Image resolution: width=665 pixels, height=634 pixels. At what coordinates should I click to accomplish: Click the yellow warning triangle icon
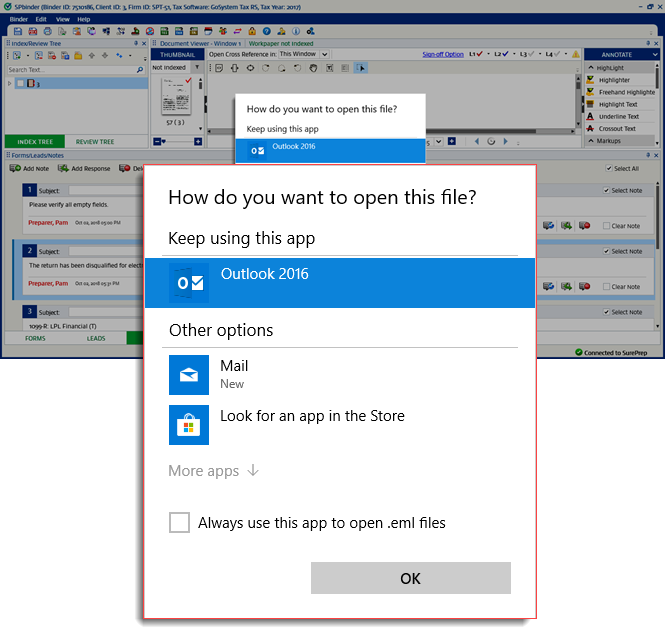(576, 54)
